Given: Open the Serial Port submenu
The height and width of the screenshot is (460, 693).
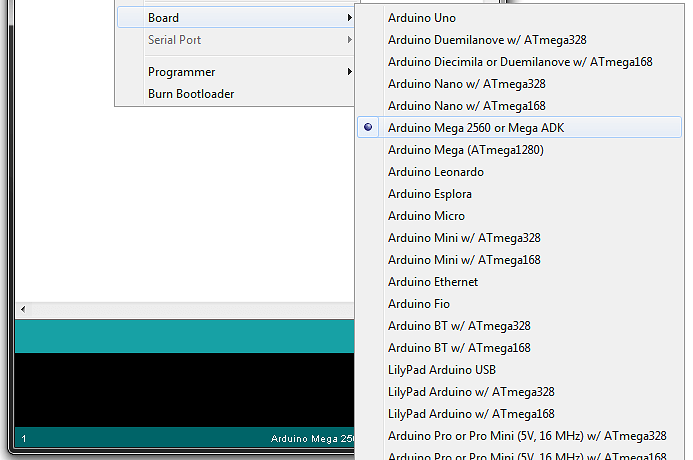Looking at the screenshot, I should pos(236,40).
